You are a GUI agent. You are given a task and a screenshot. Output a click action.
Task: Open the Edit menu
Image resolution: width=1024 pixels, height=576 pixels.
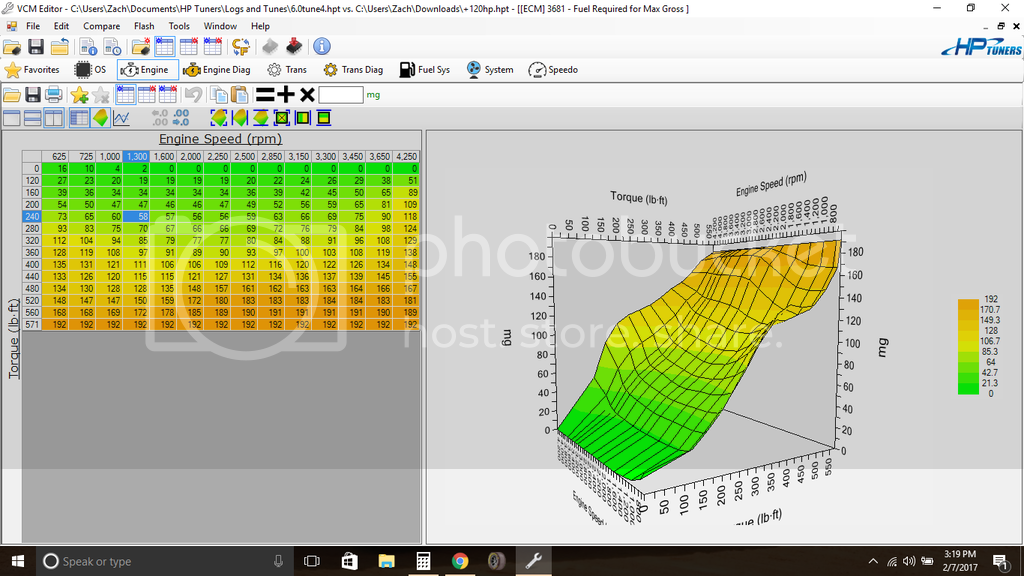click(61, 26)
